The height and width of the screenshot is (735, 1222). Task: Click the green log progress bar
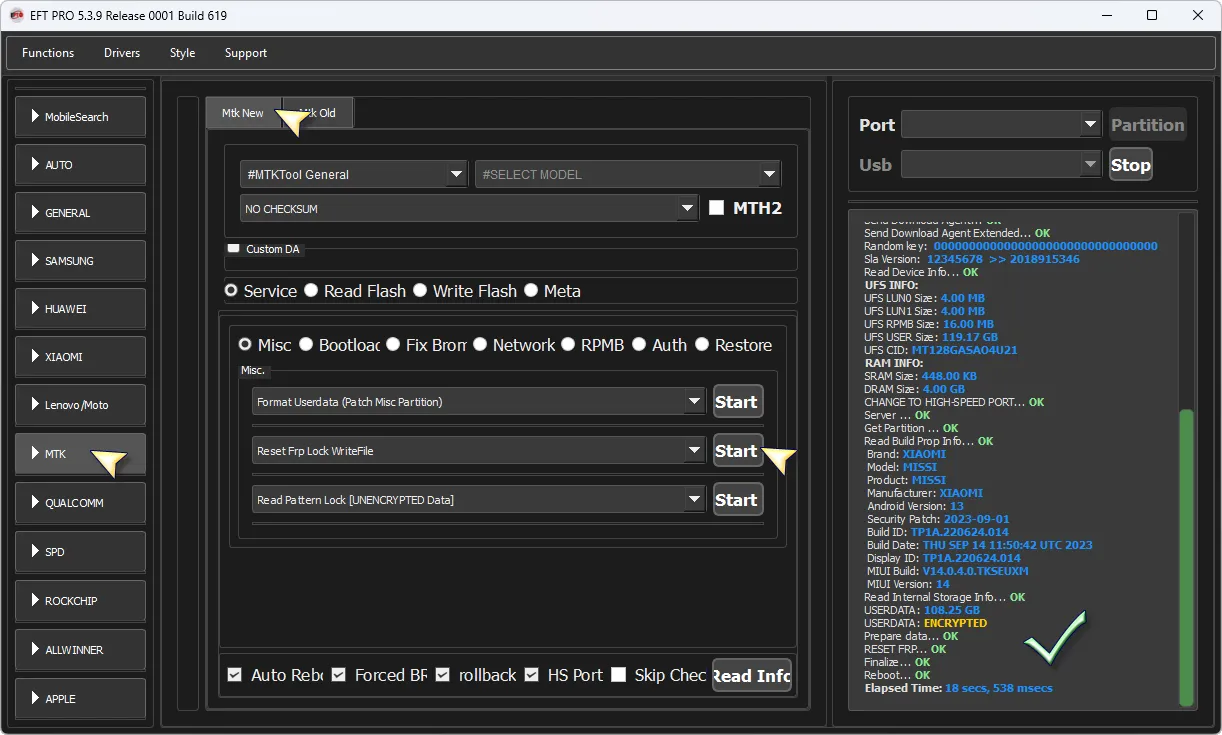pos(1186,556)
